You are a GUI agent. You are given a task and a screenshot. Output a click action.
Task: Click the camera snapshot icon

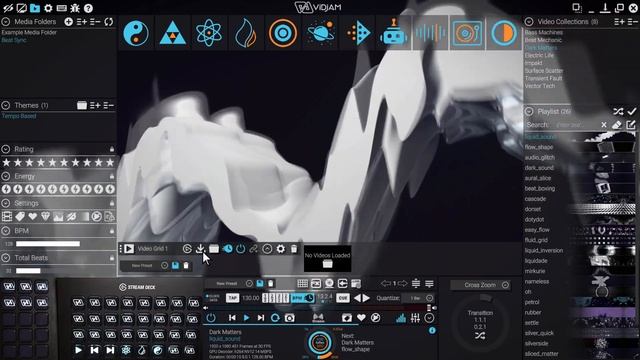coord(289,318)
